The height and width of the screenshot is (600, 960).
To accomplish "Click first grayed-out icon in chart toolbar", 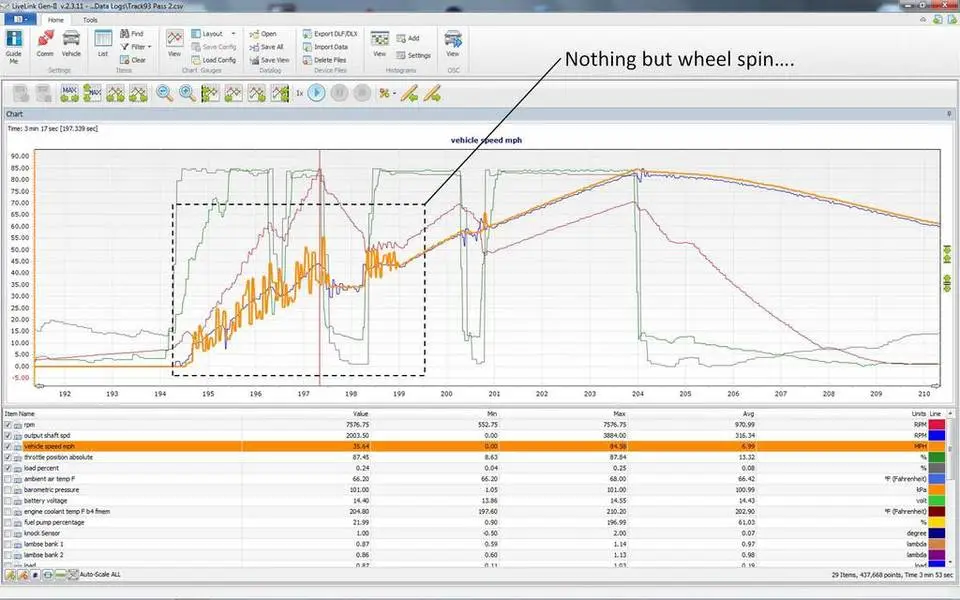I will (21, 93).
